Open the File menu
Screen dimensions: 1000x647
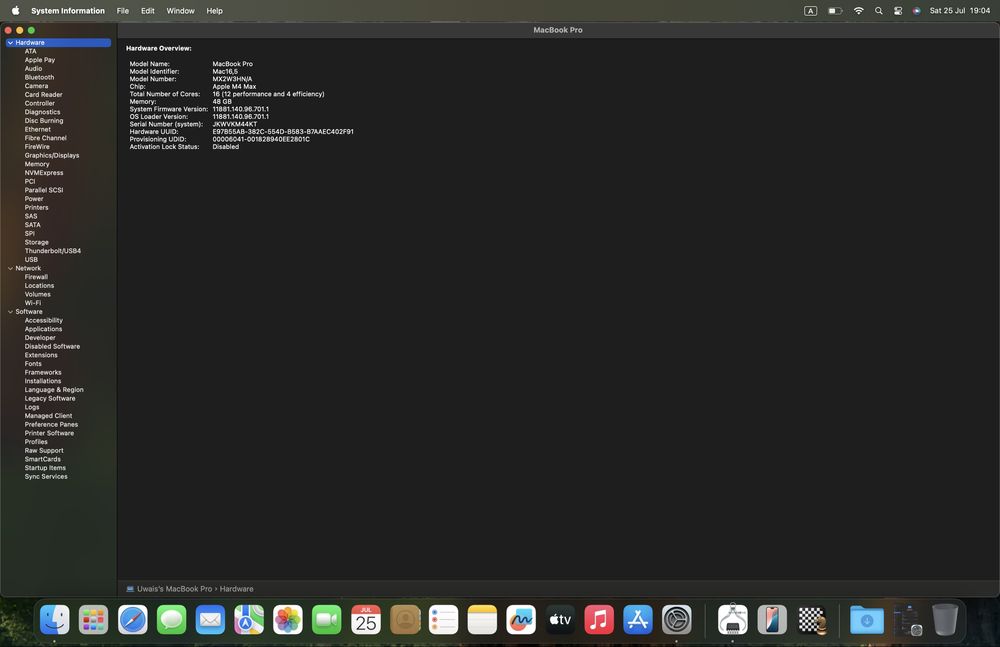[122, 11]
